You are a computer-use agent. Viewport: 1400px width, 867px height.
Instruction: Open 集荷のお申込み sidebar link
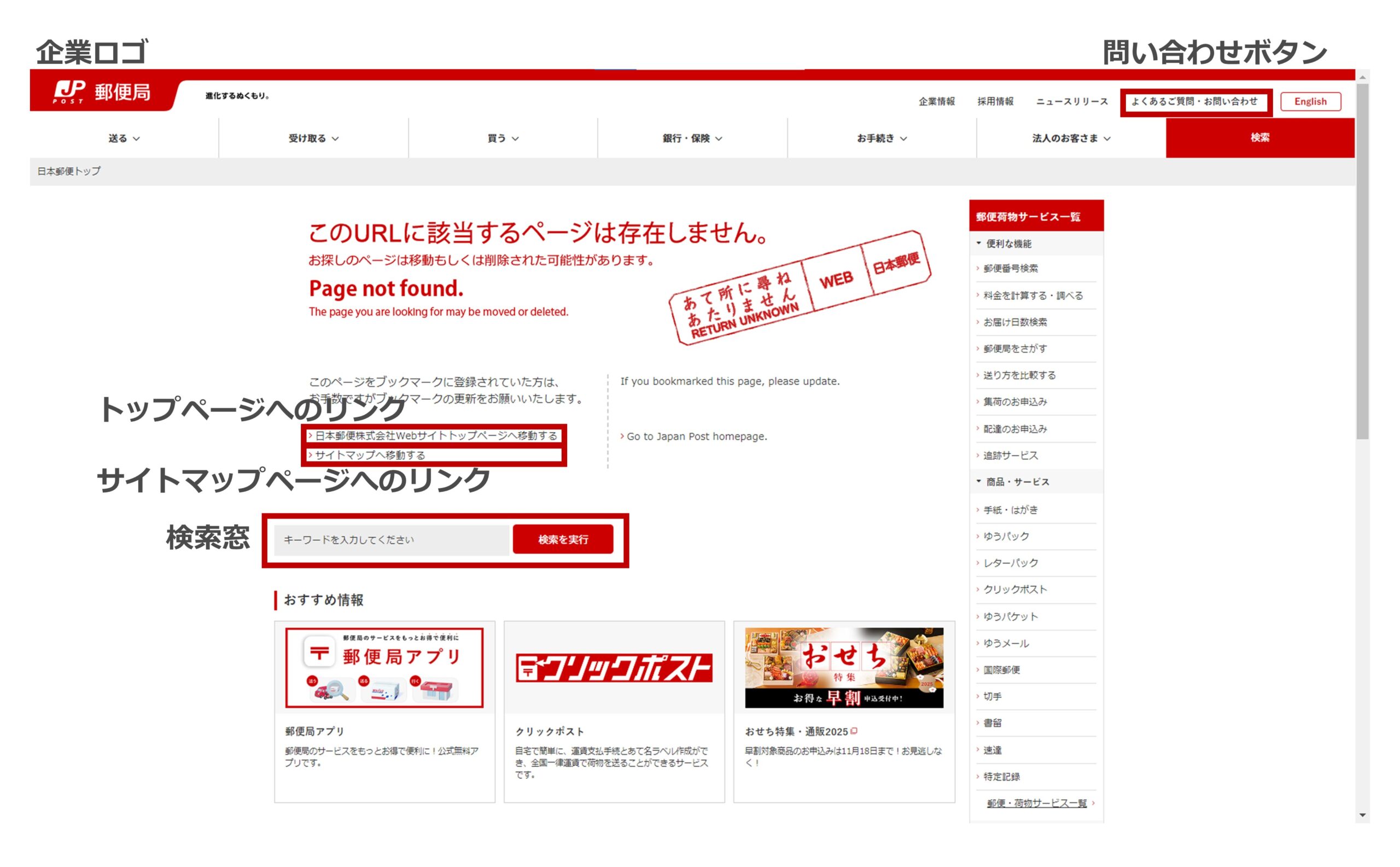point(1015,402)
